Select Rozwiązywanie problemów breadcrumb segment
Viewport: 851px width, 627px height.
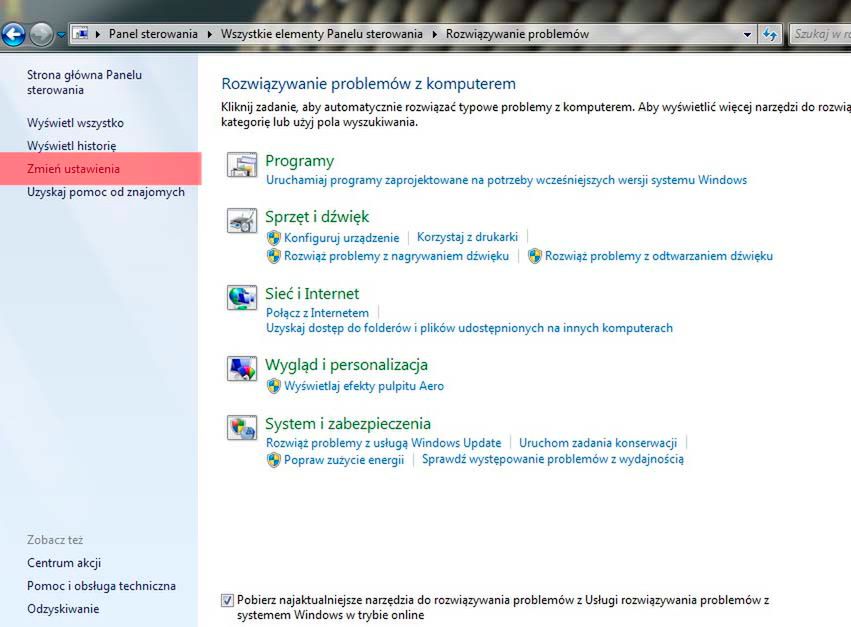(x=517, y=34)
